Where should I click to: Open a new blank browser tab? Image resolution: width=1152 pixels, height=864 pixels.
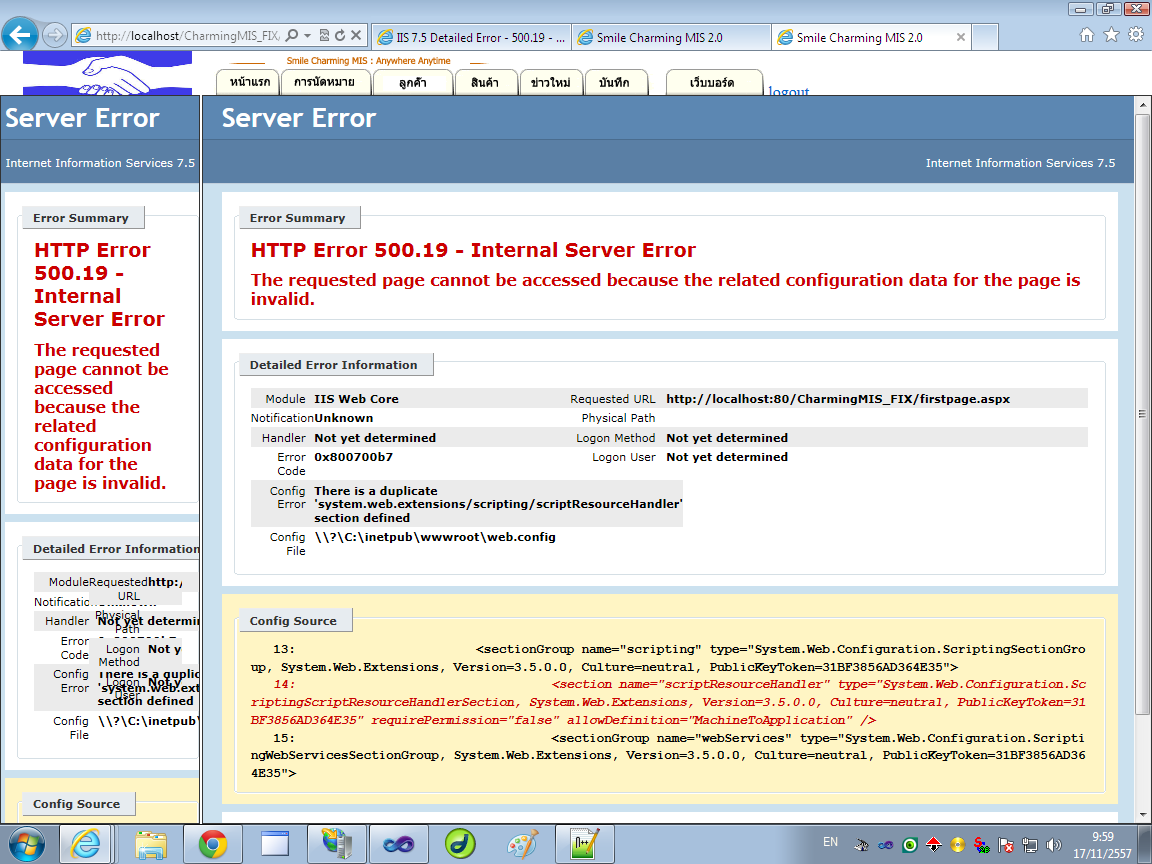(985, 37)
